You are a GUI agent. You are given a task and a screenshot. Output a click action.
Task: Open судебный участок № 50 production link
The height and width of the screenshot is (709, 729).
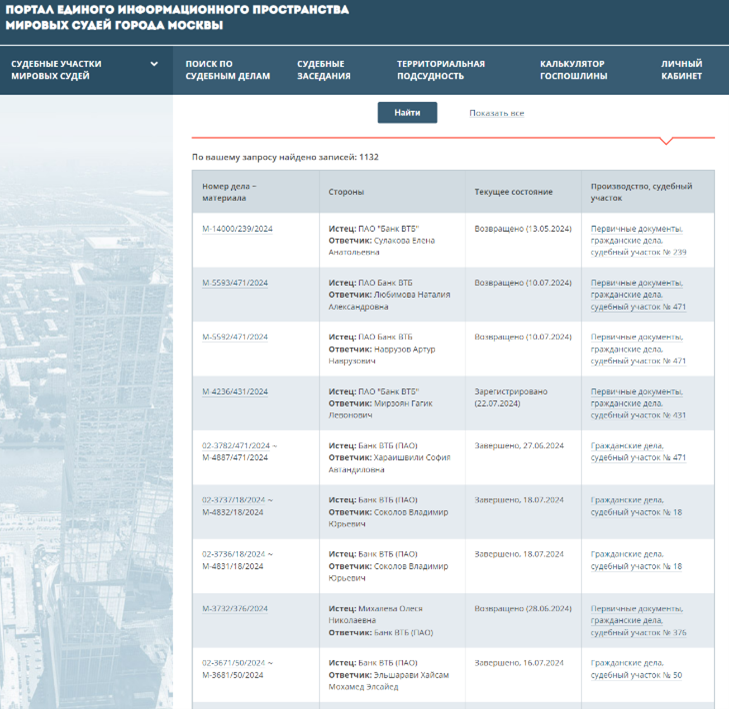[636, 675]
